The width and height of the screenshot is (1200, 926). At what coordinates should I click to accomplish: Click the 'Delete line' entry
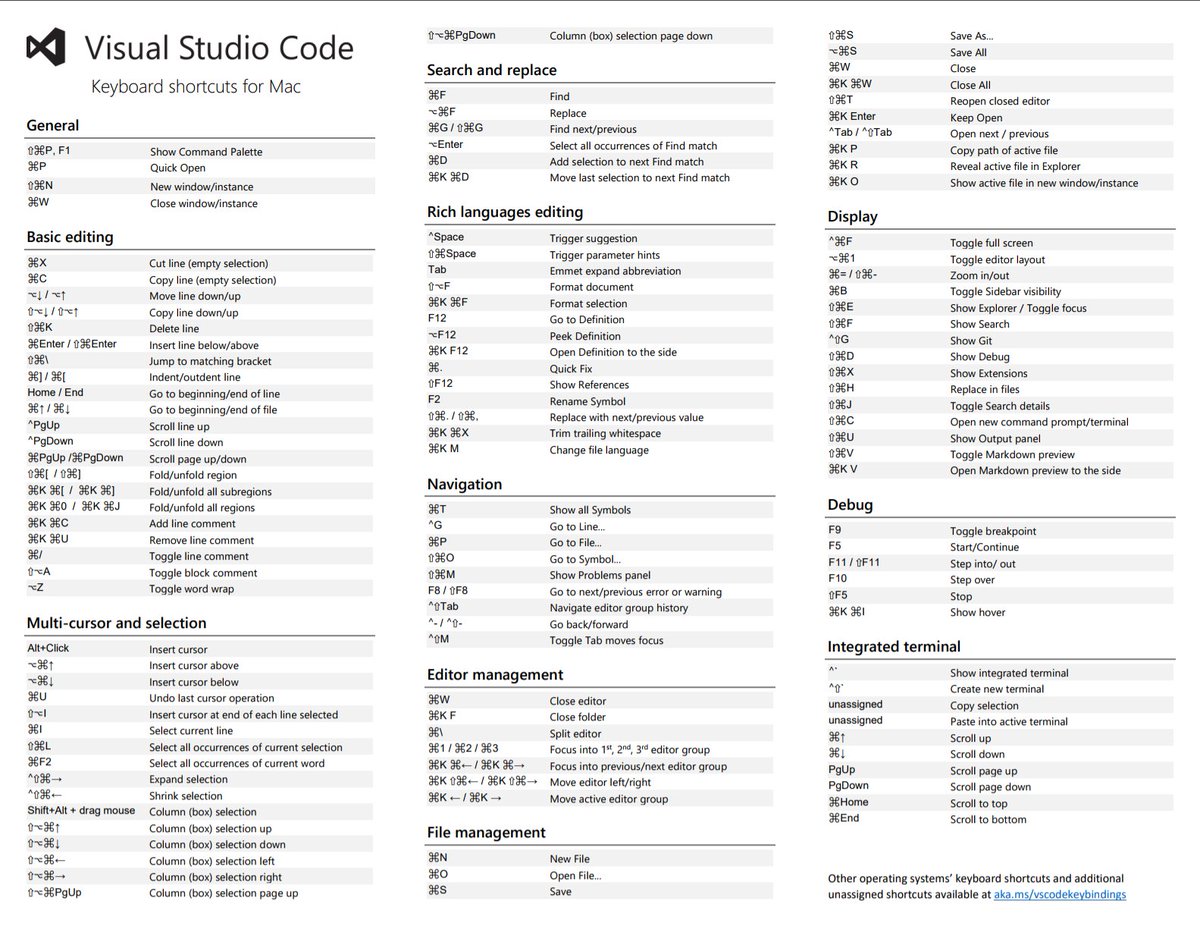pyautogui.click(x=174, y=328)
